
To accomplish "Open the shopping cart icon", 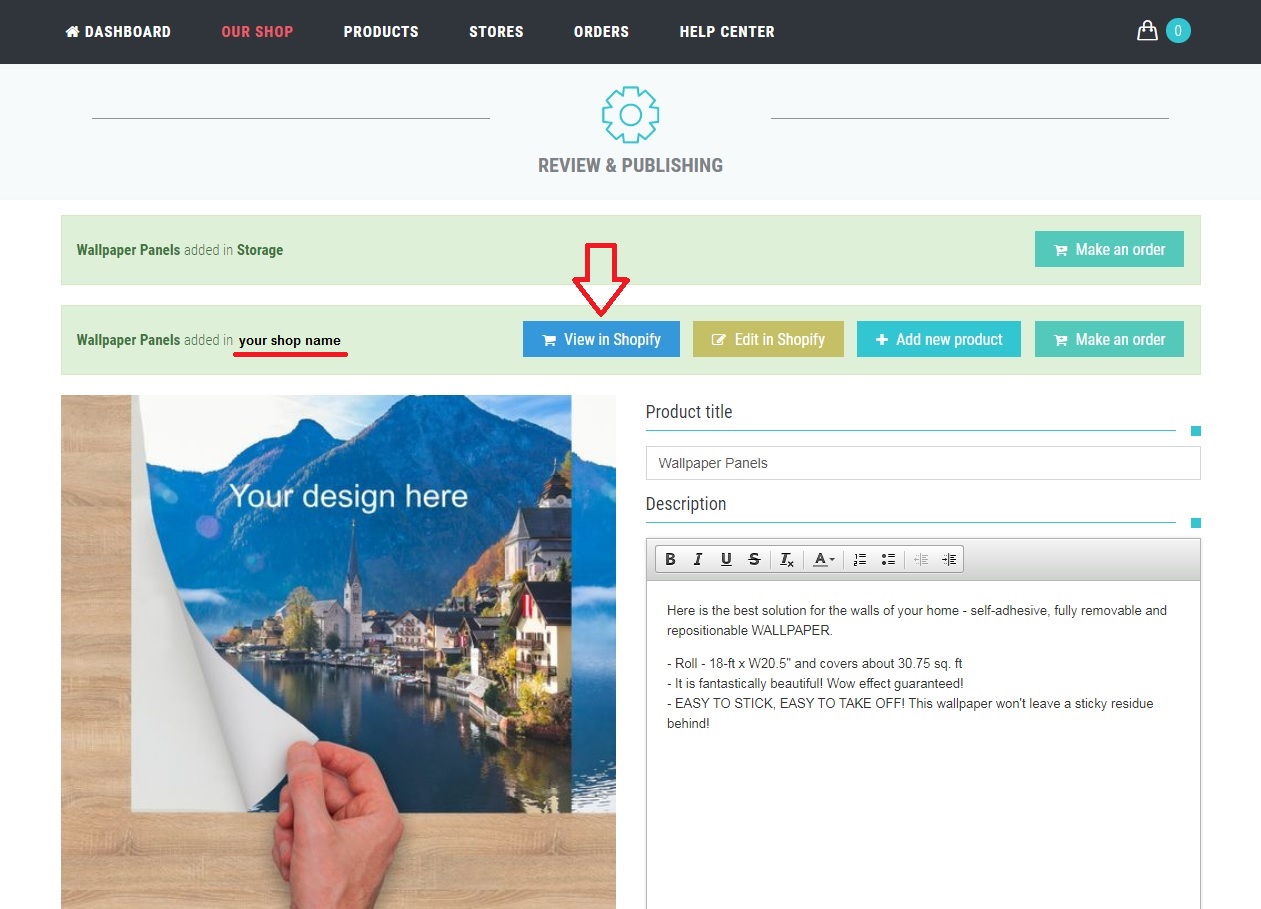I will click(x=1147, y=31).
